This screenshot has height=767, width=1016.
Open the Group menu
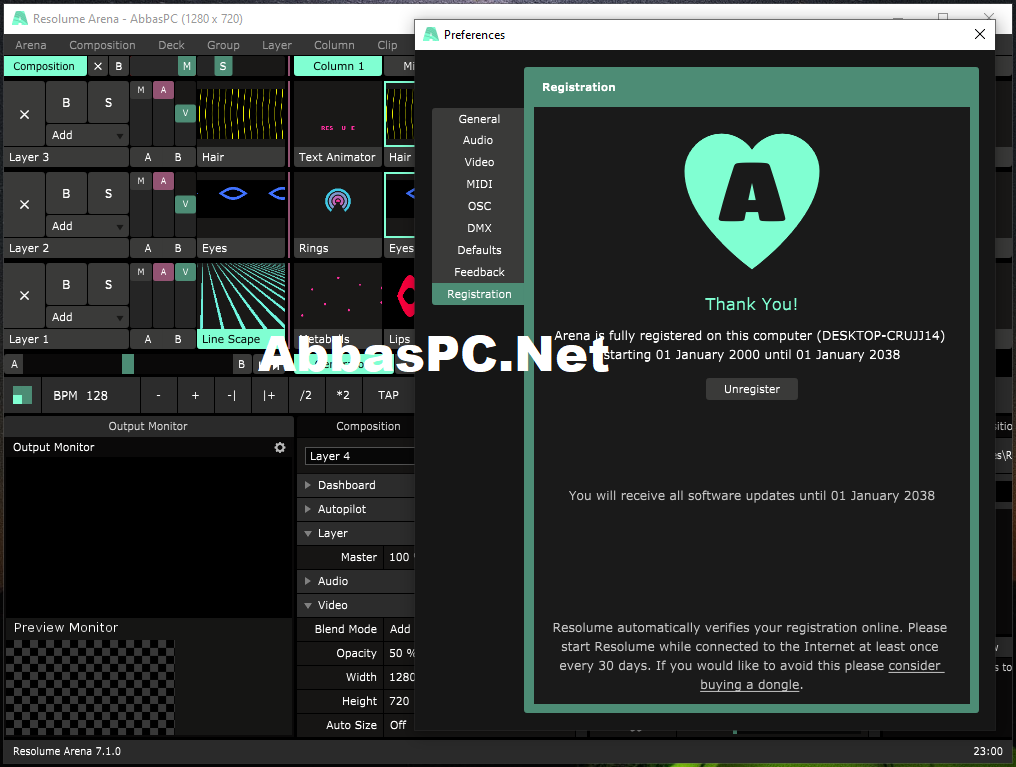coord(223,45)
